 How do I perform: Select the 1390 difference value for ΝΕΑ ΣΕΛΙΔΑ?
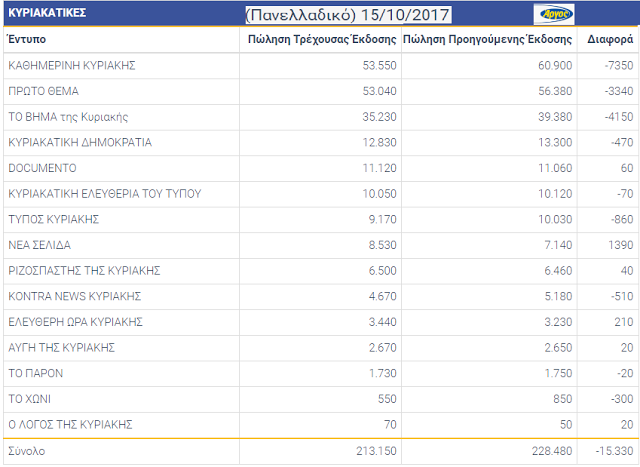(x=618, y=245)
